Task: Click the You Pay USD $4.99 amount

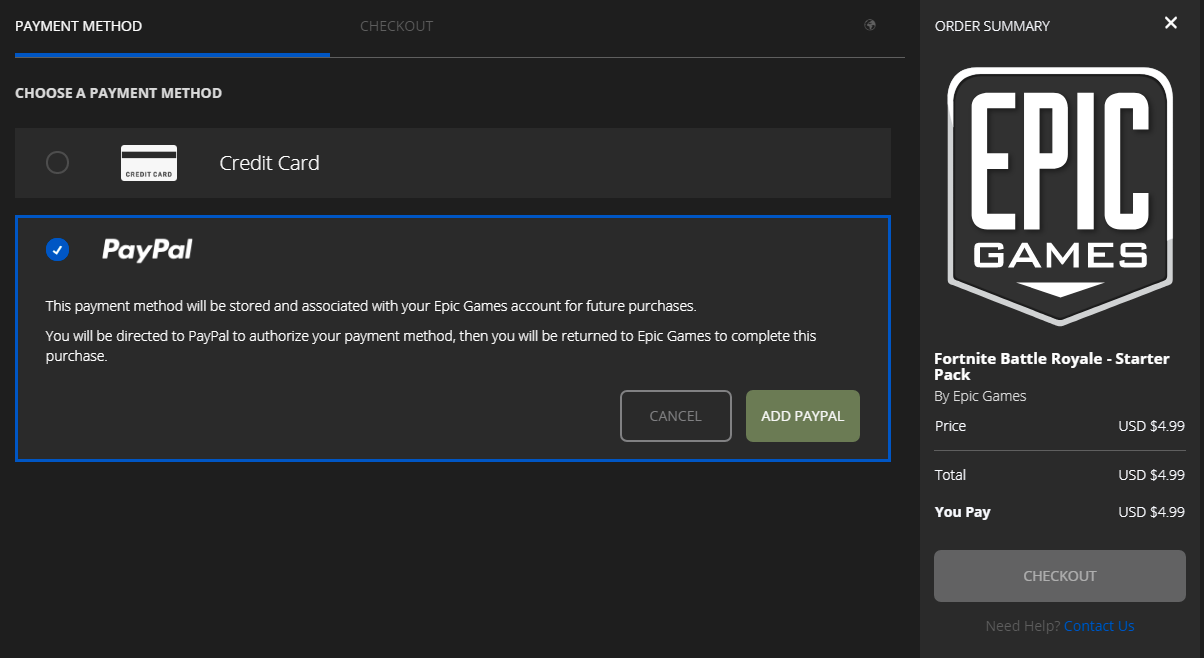Action: [x=1151, y=512]
